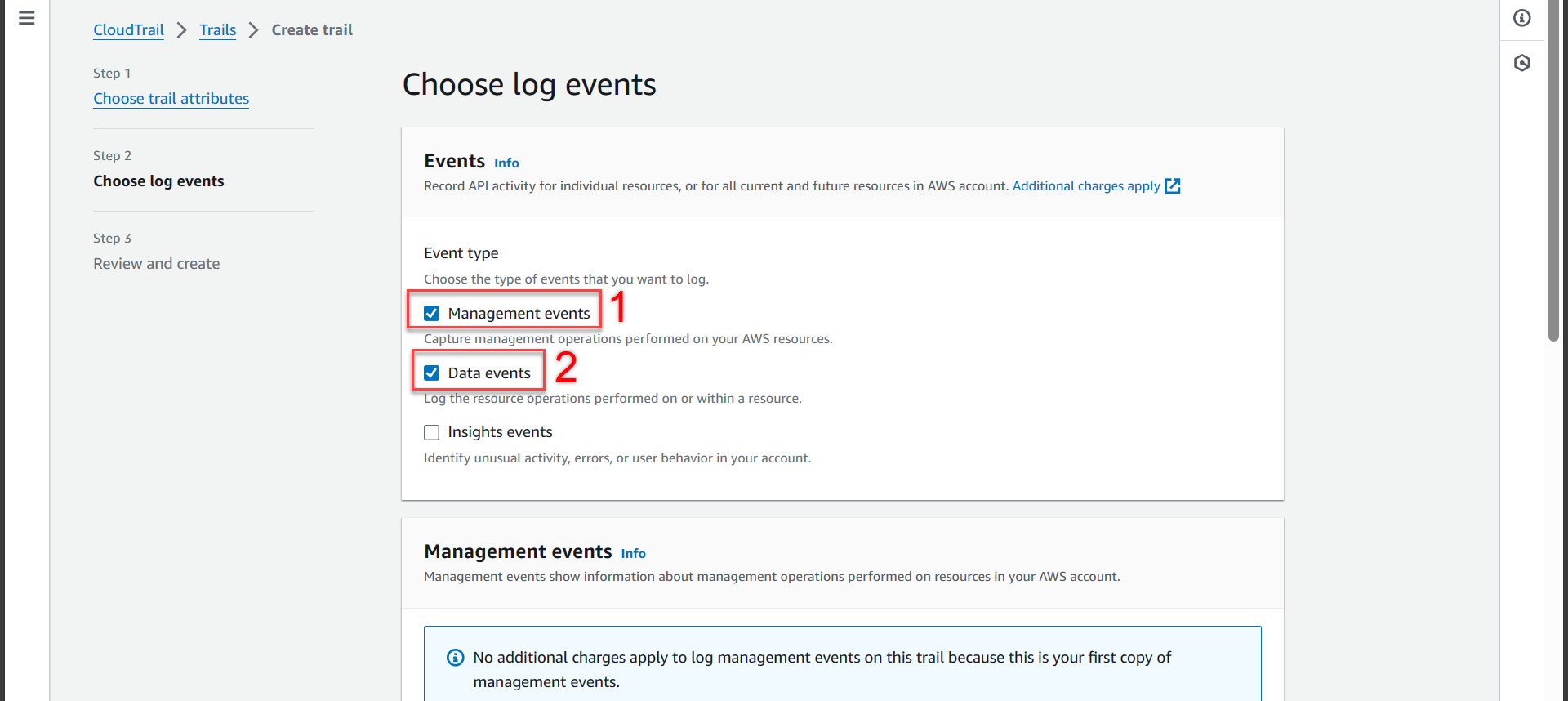The image size is (1568, 701).
Task: Uncheck the Management events checkbox
Action: point(432,314)
